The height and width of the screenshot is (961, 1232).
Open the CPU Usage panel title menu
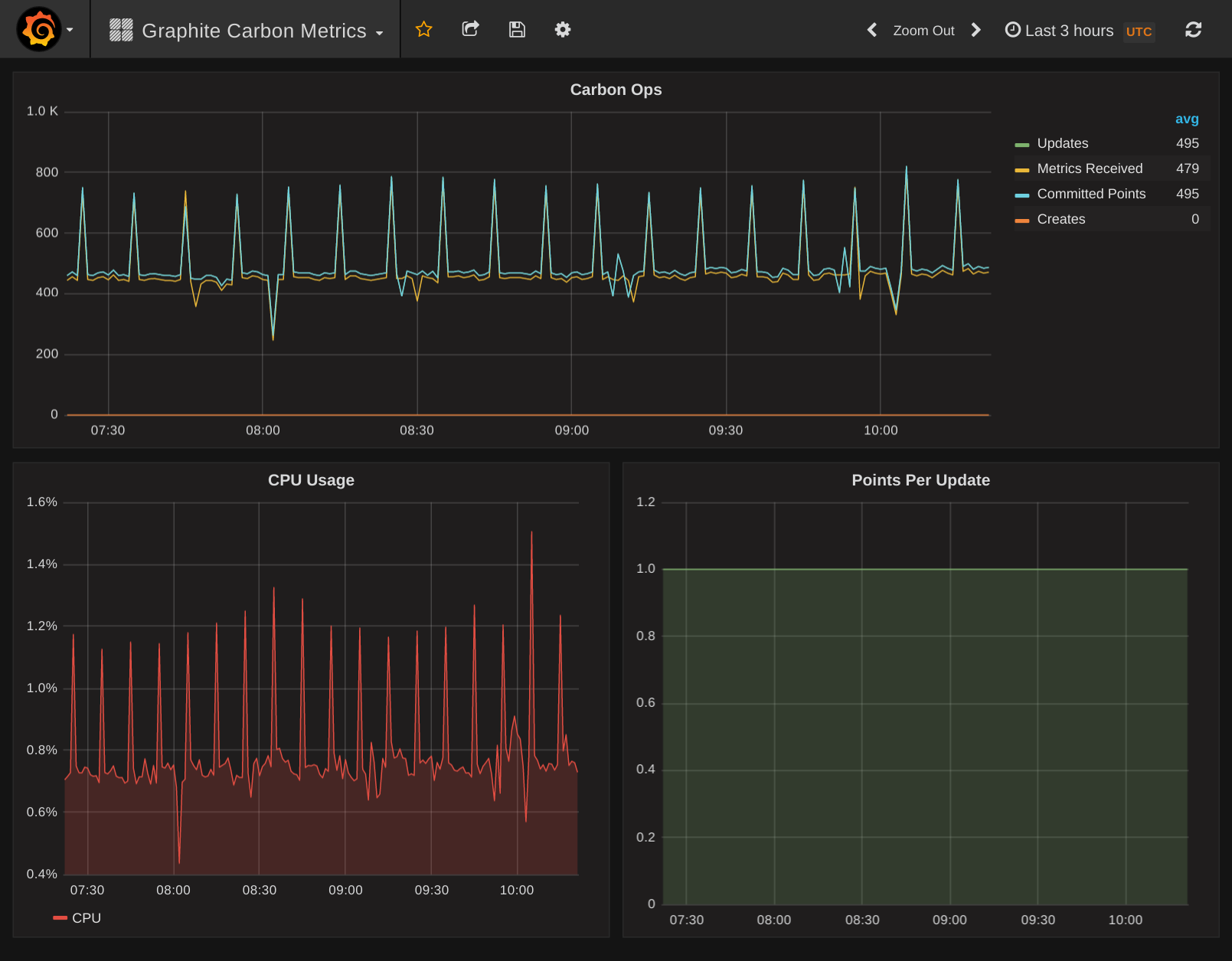[x=311, y=480]
